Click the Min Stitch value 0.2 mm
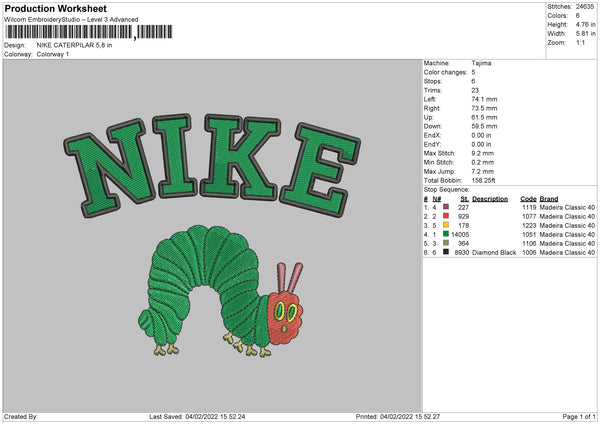Image resolution: width=600 pixels, height=424 pixels. (483, 162)
